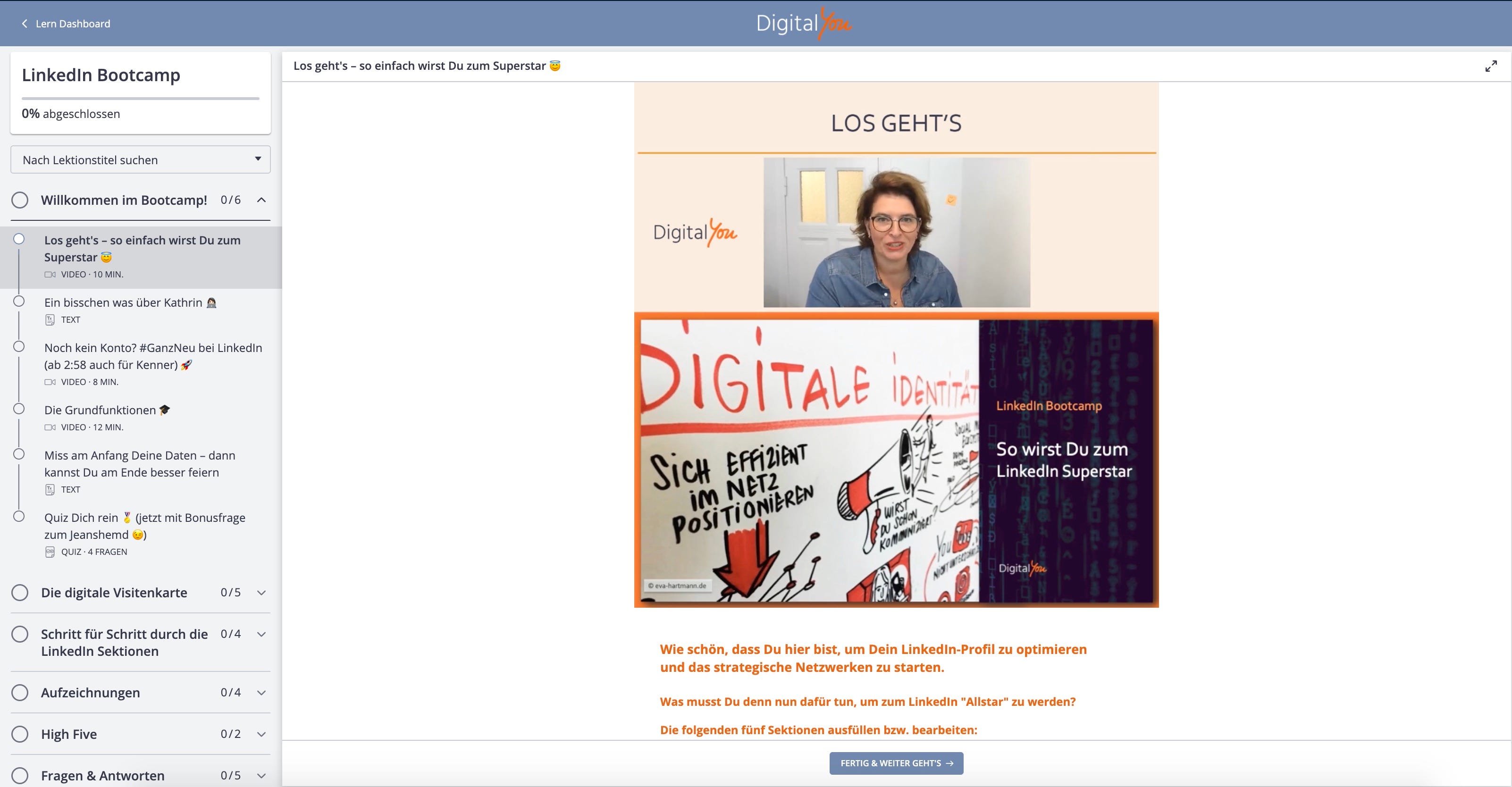The height and width of the screenshot is (787, 1512).
Task: Mark Die digitale Visitenkarte section circle
Action: tap(20, 593)
